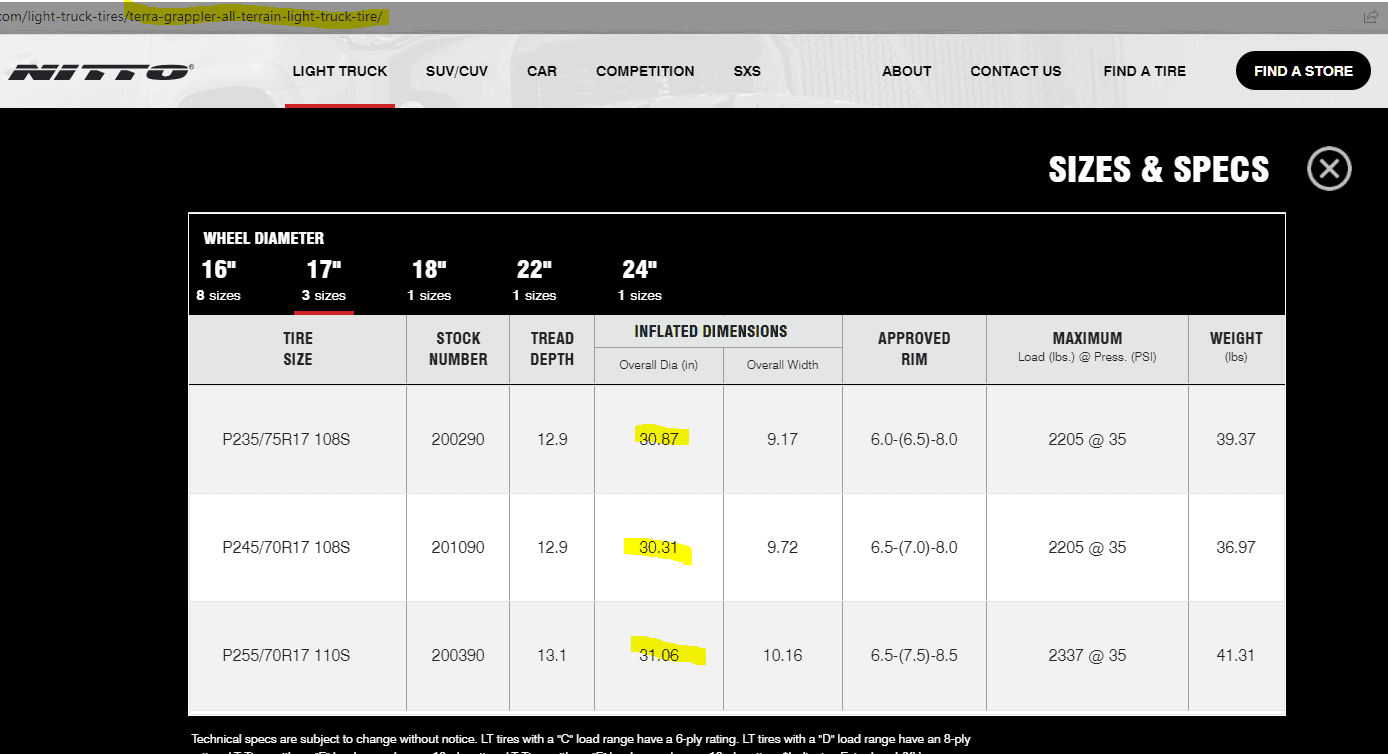This screenshot has height=754, width=1388.
Task: Click the Inflated Dimensions header
Action: (711, 331)
